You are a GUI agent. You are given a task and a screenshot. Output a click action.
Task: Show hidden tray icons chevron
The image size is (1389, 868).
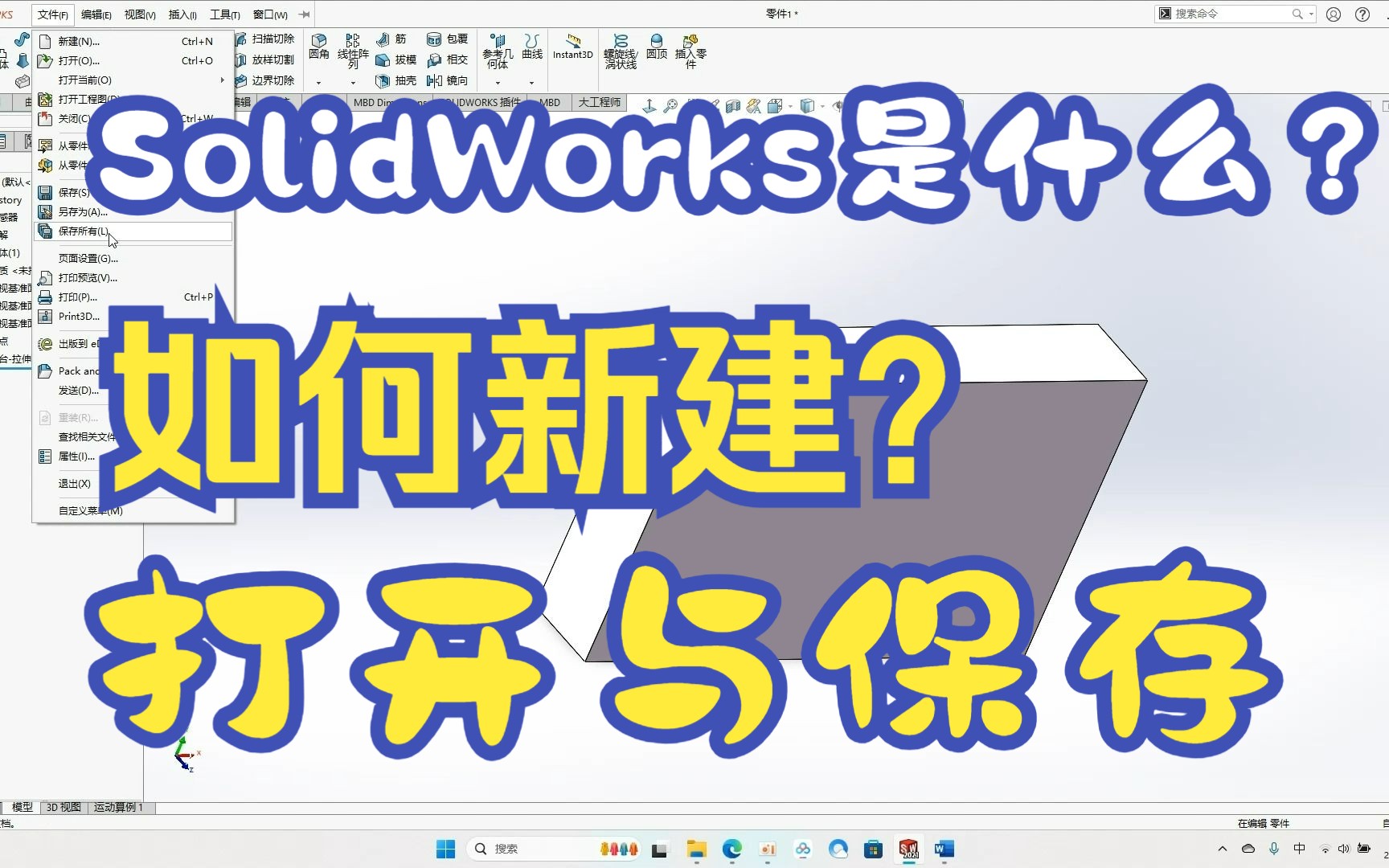1223,849
